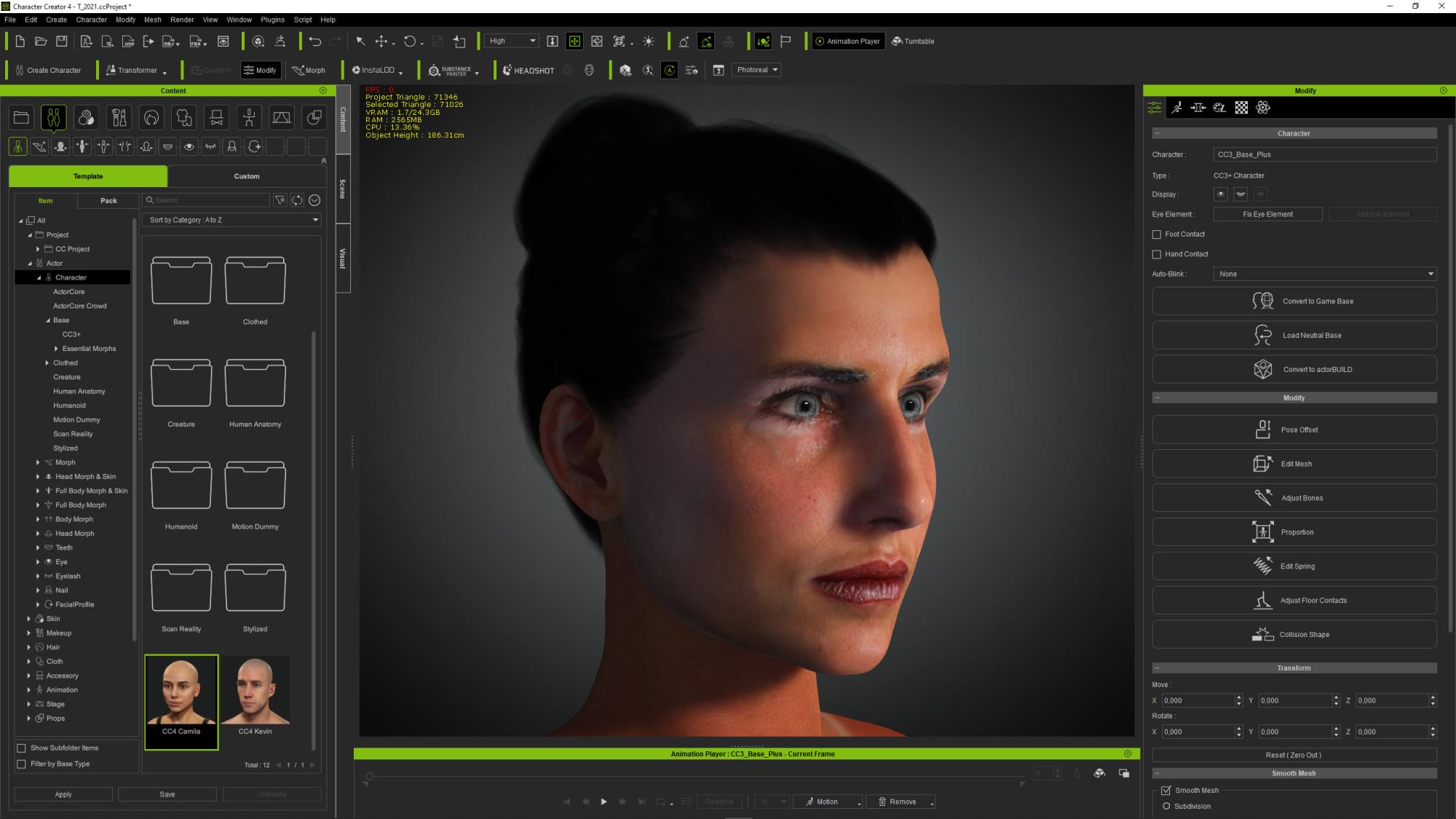Click the atom Physics tab icon in Modify

point(1263,108)
